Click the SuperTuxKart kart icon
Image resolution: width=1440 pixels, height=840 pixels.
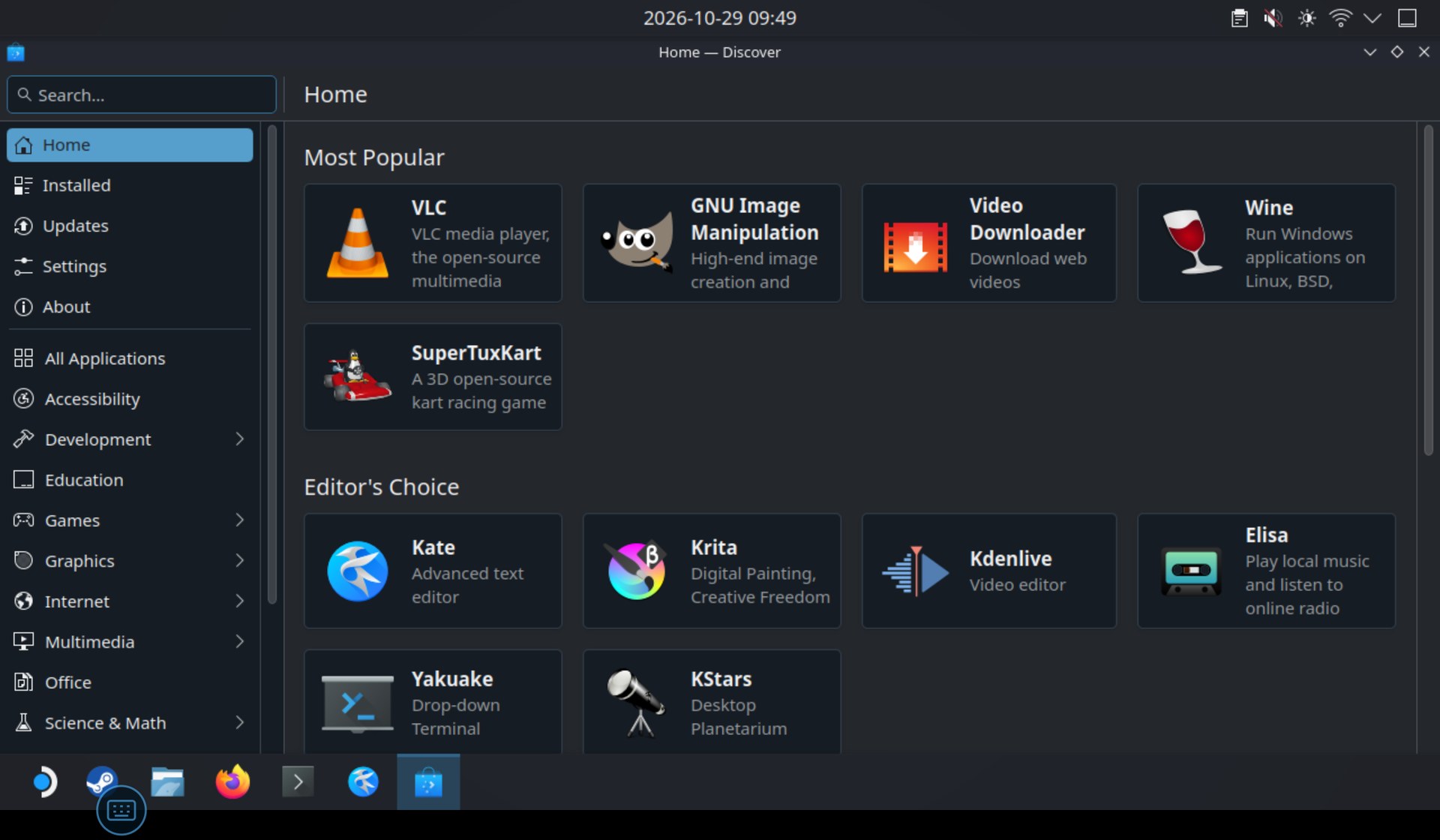[357, 376]
